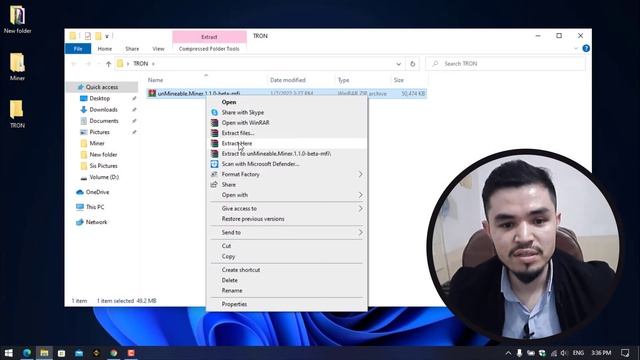Select This PC in the navigation pane

click(x=95, y=207)
